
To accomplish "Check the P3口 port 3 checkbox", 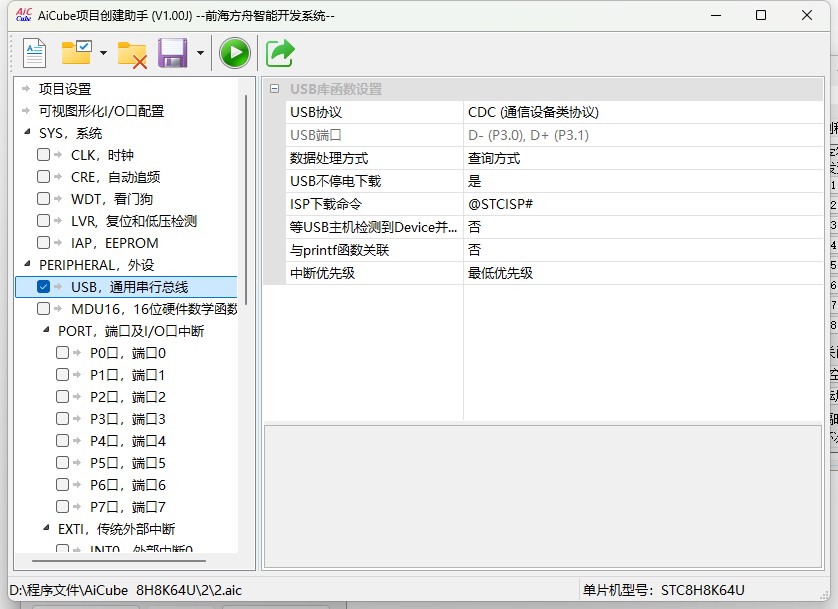I will click(63, 418).
